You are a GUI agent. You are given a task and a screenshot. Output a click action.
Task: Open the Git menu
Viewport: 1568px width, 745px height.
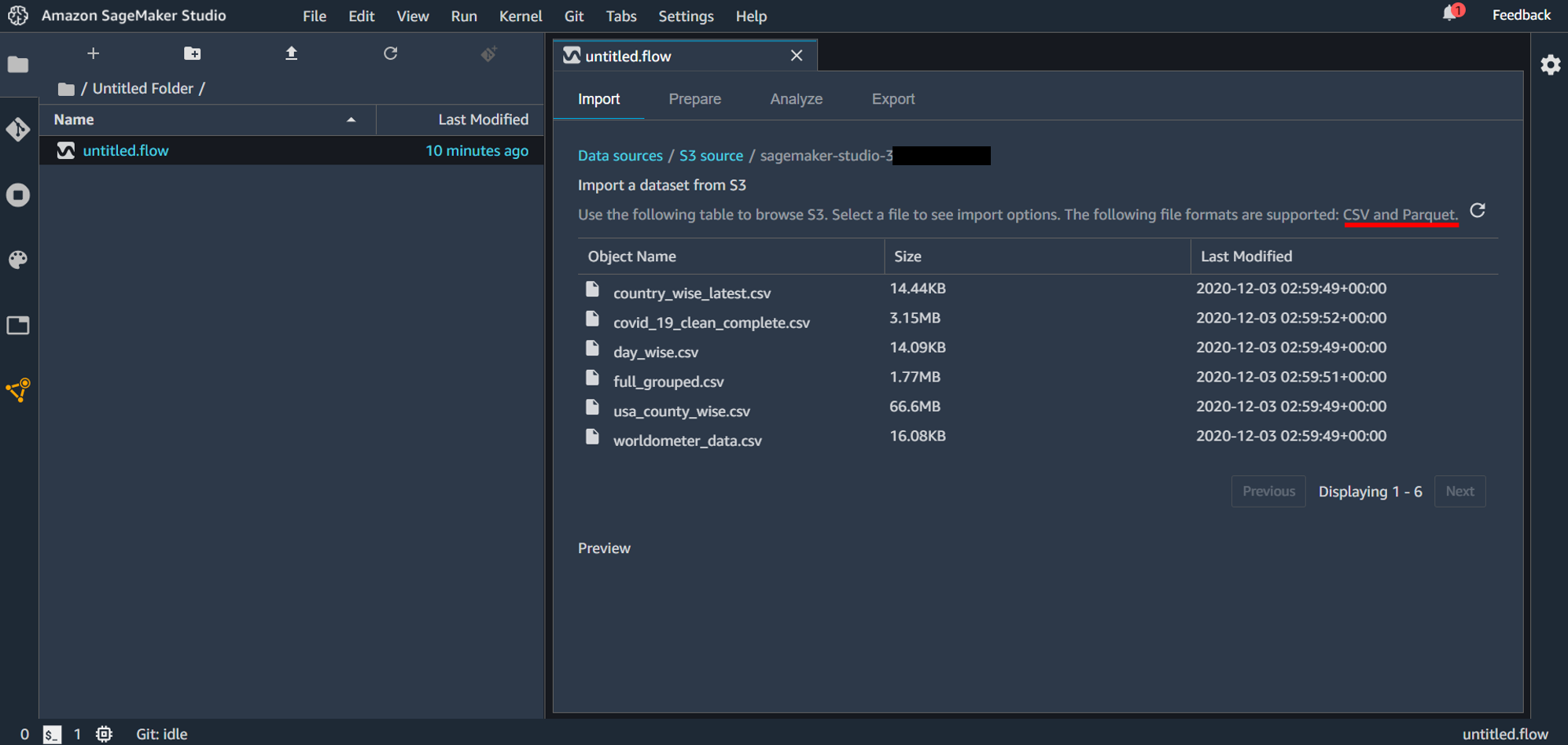[574, 16]
